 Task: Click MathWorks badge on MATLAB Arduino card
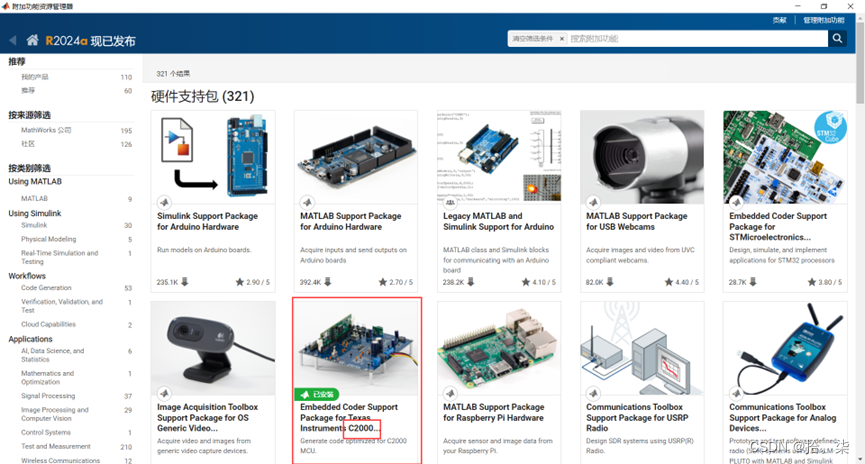coord(307,202)
